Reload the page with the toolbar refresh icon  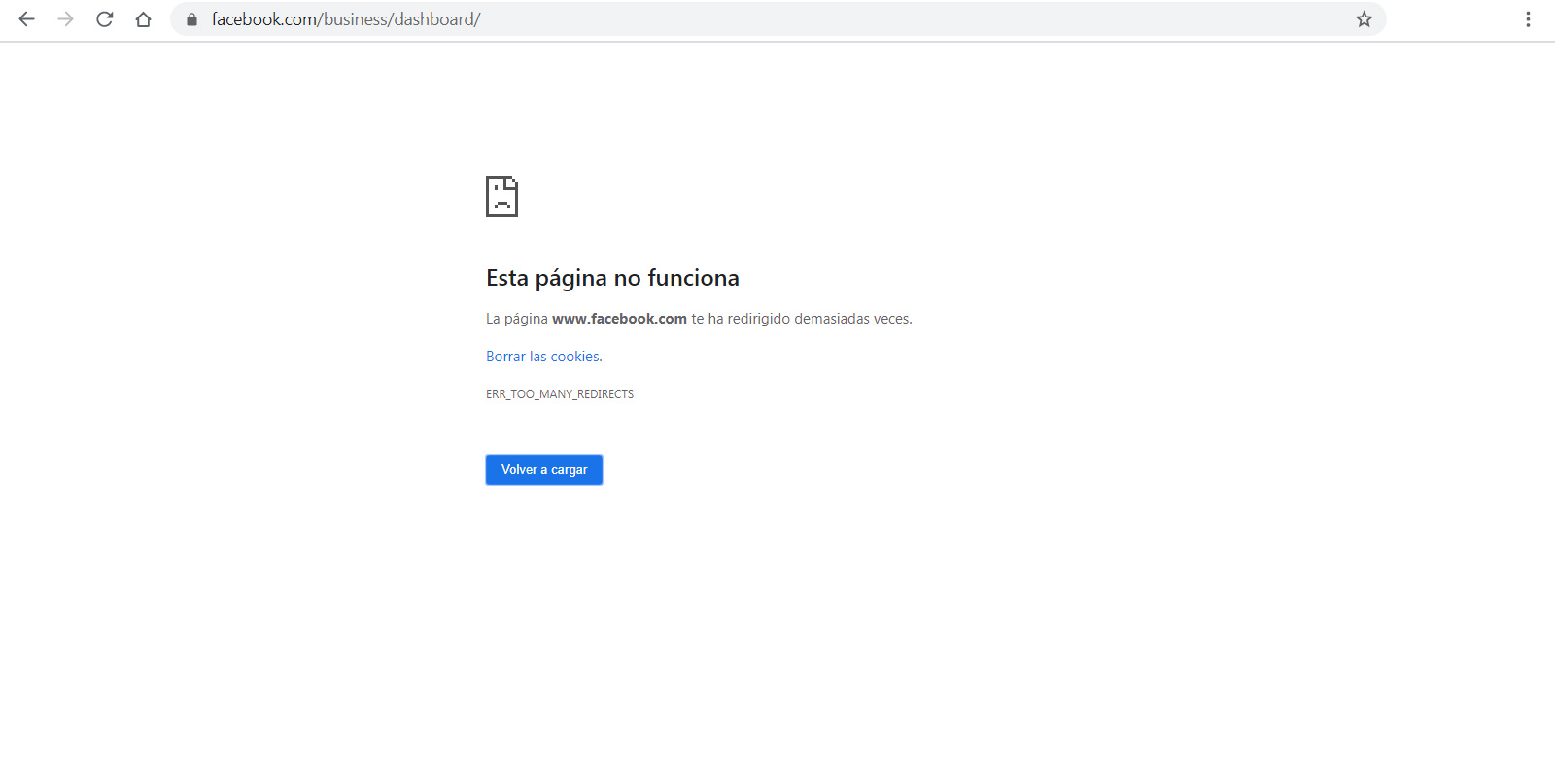tap(104, 19)
